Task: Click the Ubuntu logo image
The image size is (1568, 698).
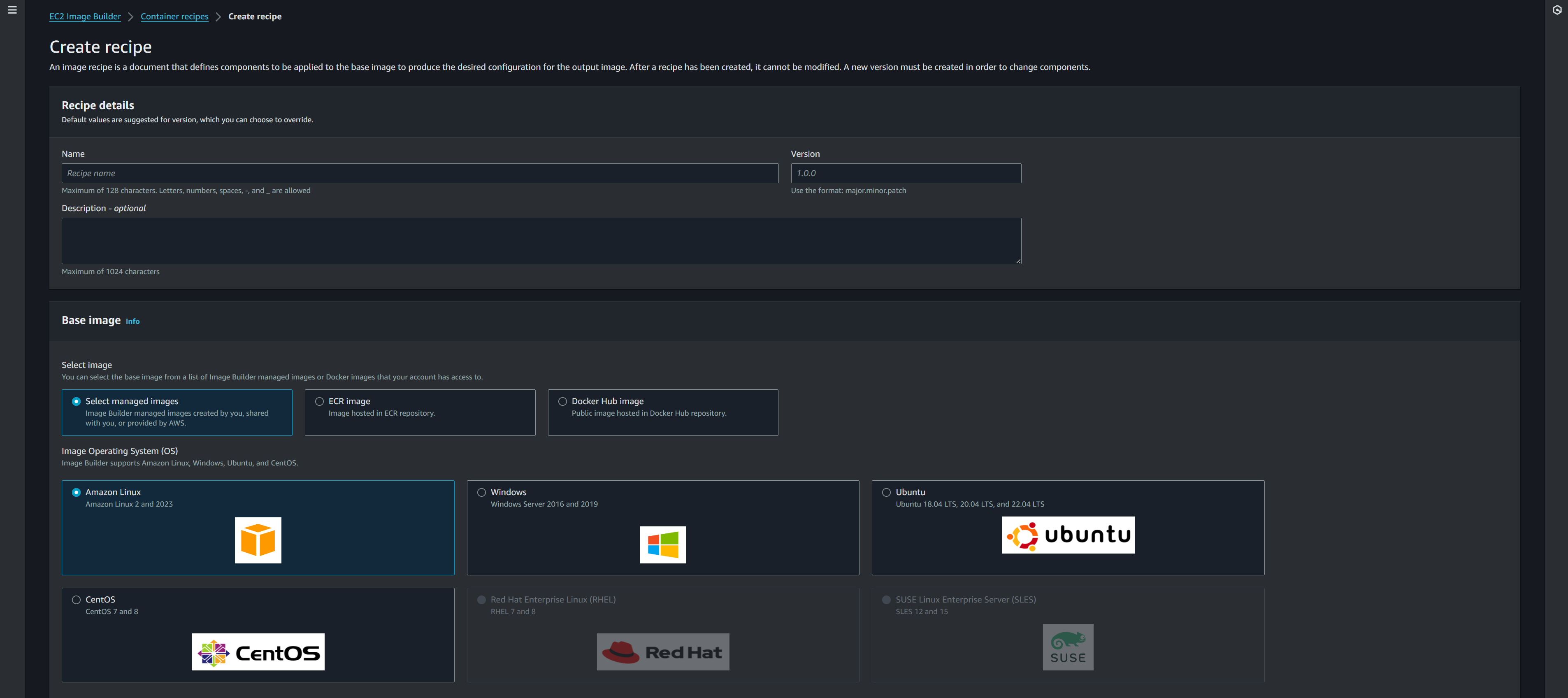Action: coord(1068,535)
